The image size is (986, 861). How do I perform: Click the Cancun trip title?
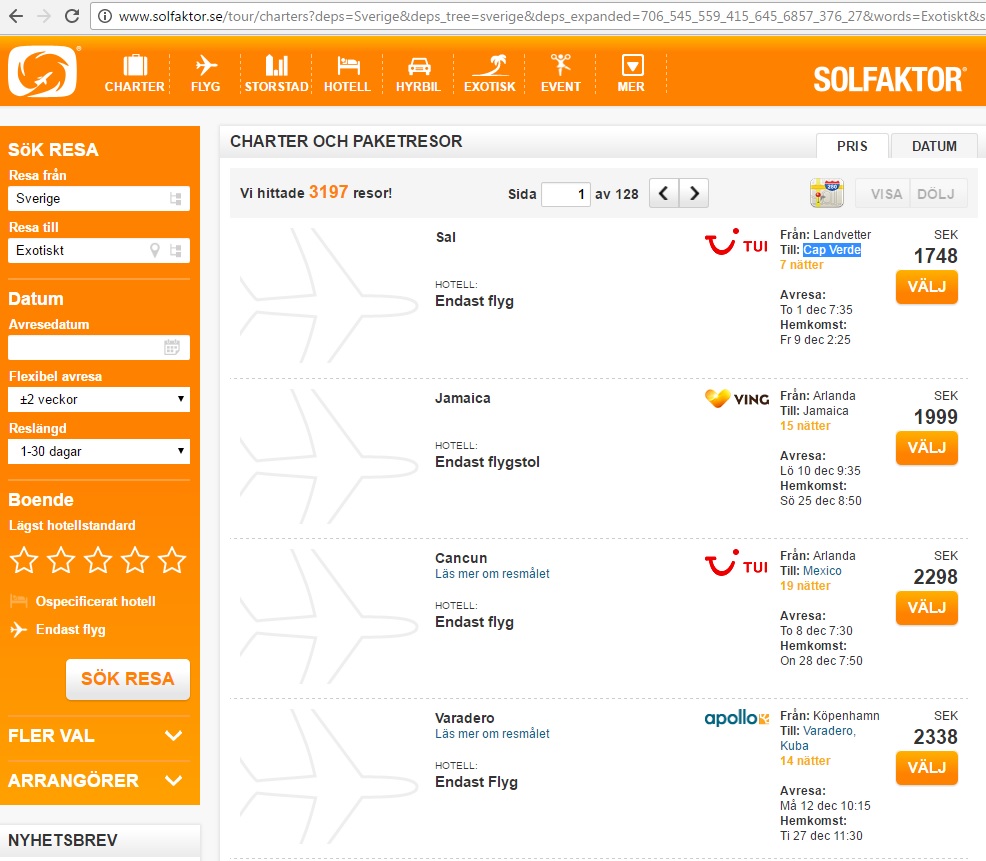461,558
